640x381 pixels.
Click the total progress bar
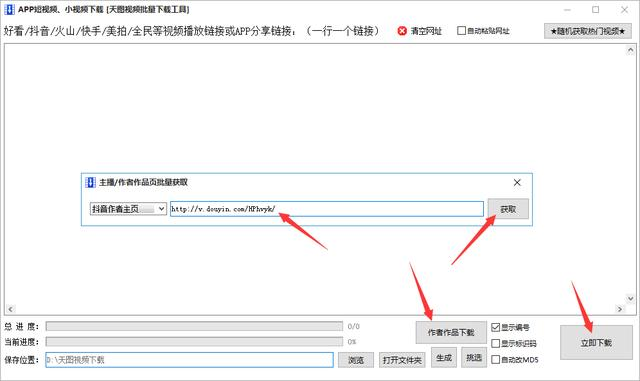[194, 326]
